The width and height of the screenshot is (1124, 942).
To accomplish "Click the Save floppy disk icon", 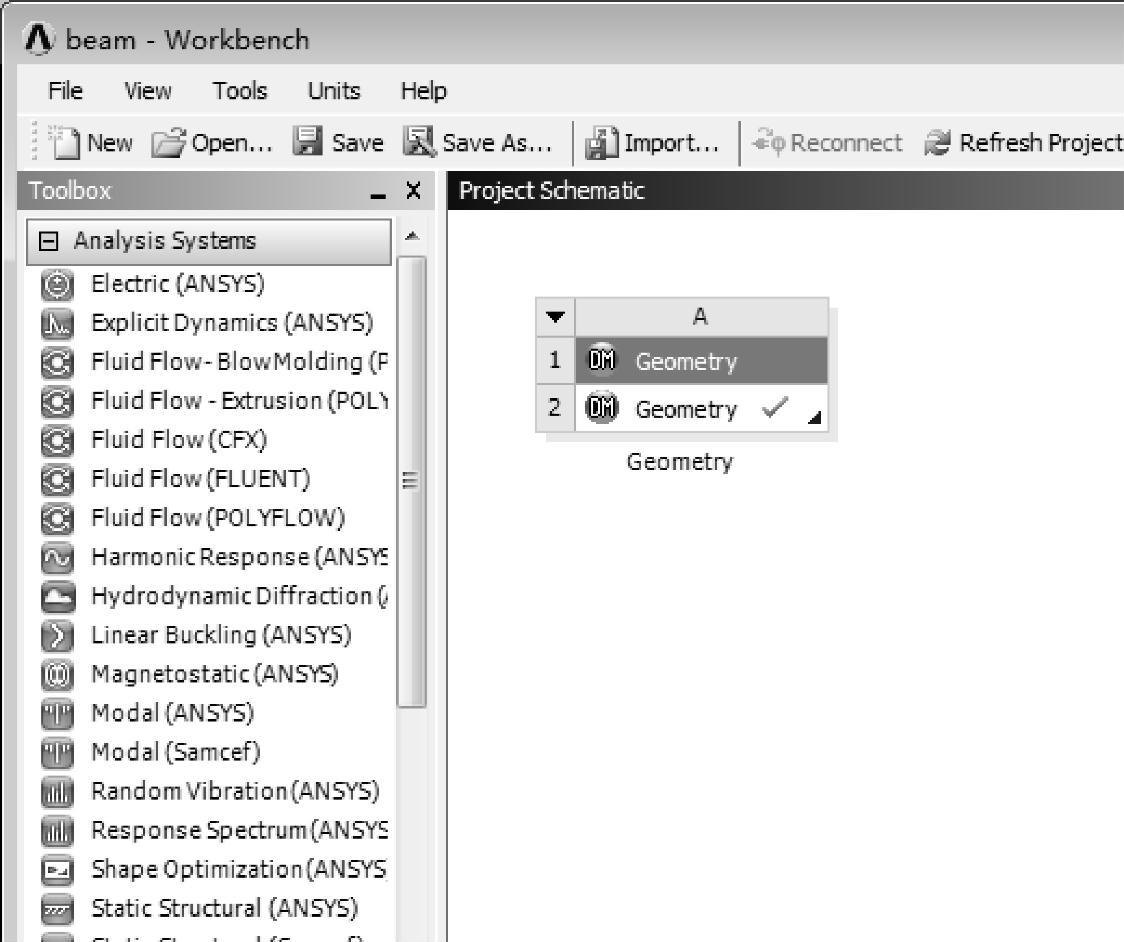I will click(x=308, y=141).
